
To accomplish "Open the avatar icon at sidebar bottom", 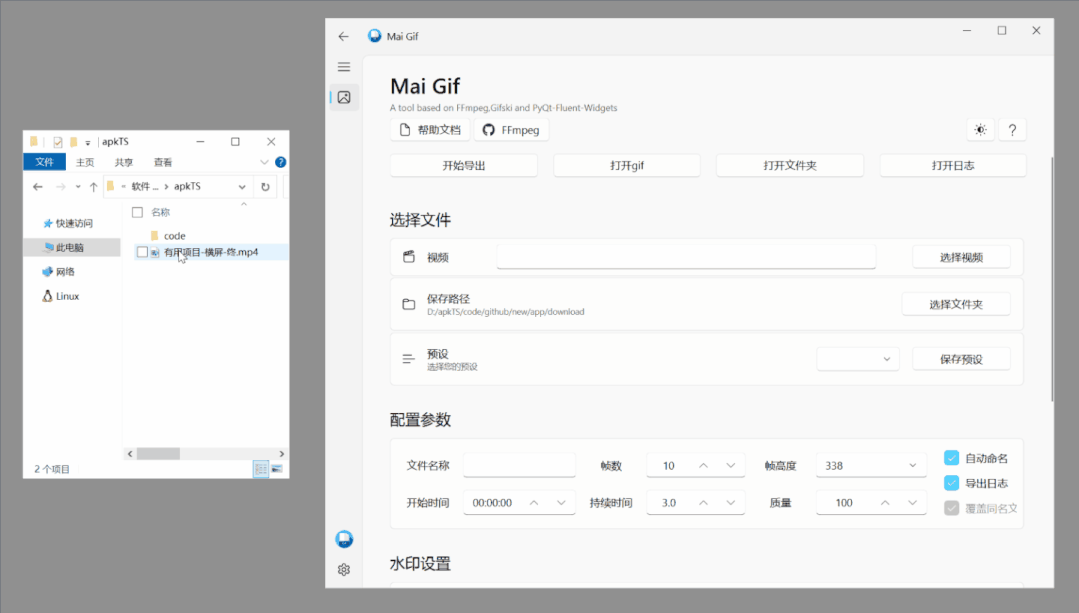I will [344, 539].
